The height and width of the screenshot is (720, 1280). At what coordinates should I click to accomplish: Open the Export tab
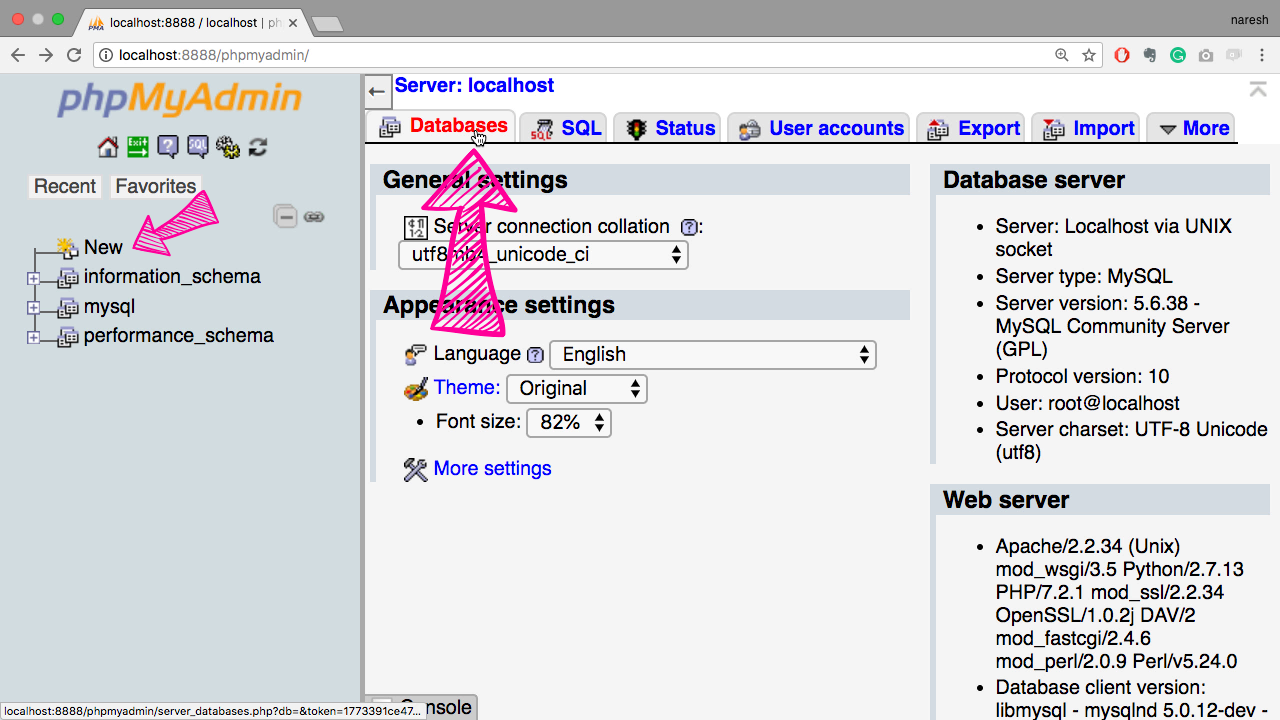(972, 128)
